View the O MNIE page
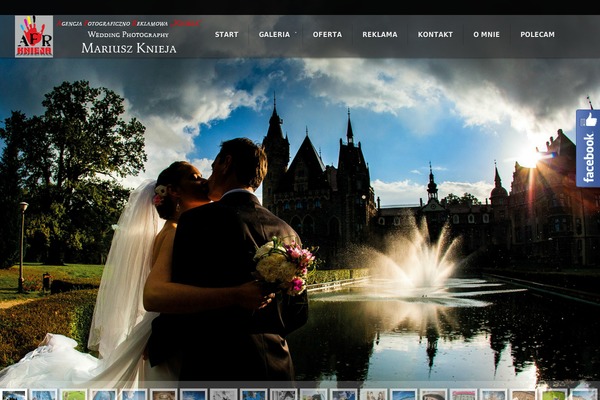Image resolution: width=600 pixels, height=400 pixels. (486, 34)
